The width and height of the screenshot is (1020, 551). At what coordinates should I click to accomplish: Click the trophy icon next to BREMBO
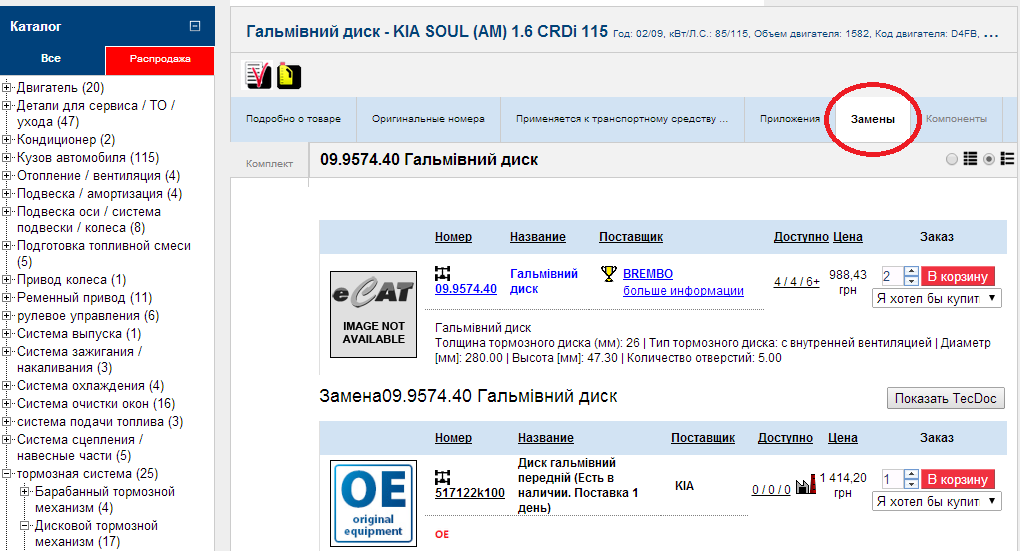pyautogui.click(x=608, y=273)
